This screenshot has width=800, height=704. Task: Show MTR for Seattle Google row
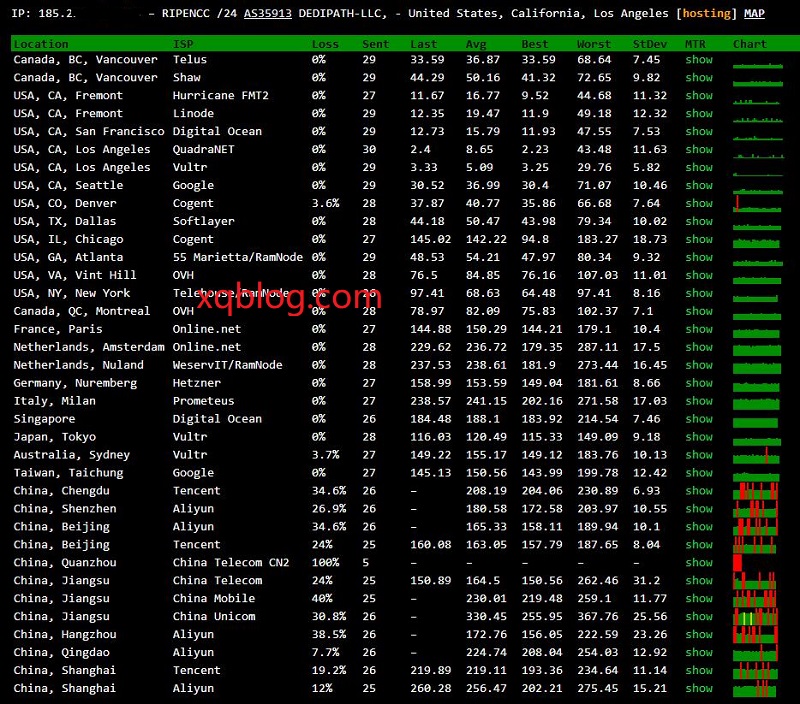pos(698,185)
